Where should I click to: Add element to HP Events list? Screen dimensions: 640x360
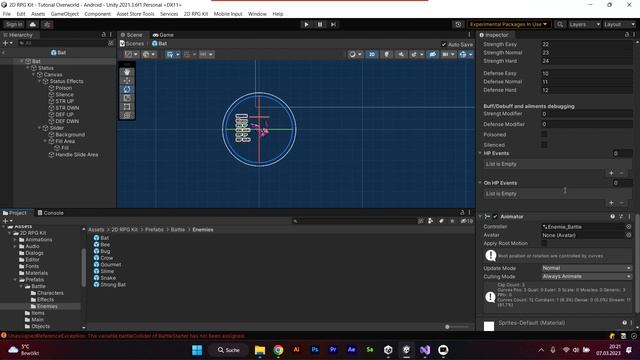611,173
